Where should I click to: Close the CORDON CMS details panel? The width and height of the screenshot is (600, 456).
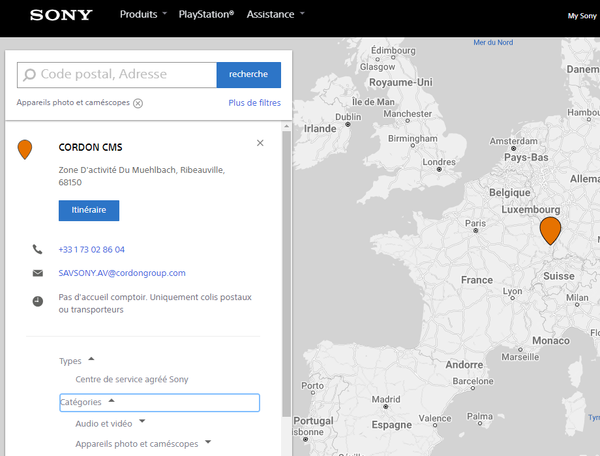(260, 143)
